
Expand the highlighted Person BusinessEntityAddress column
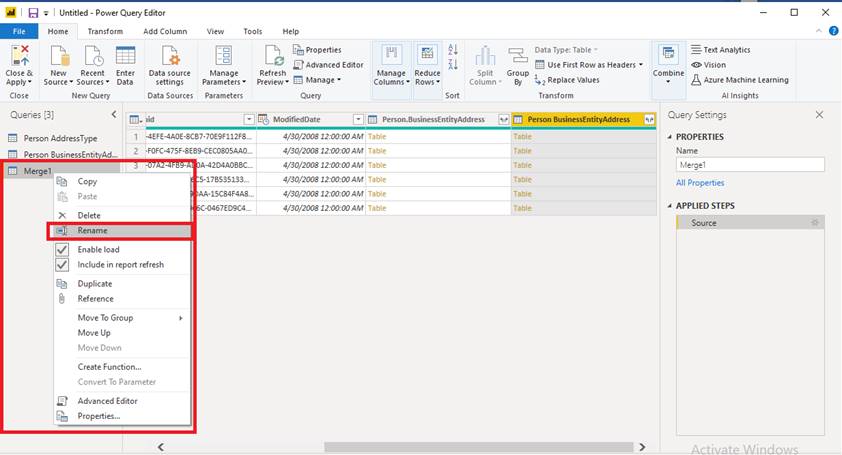[649, 119]
